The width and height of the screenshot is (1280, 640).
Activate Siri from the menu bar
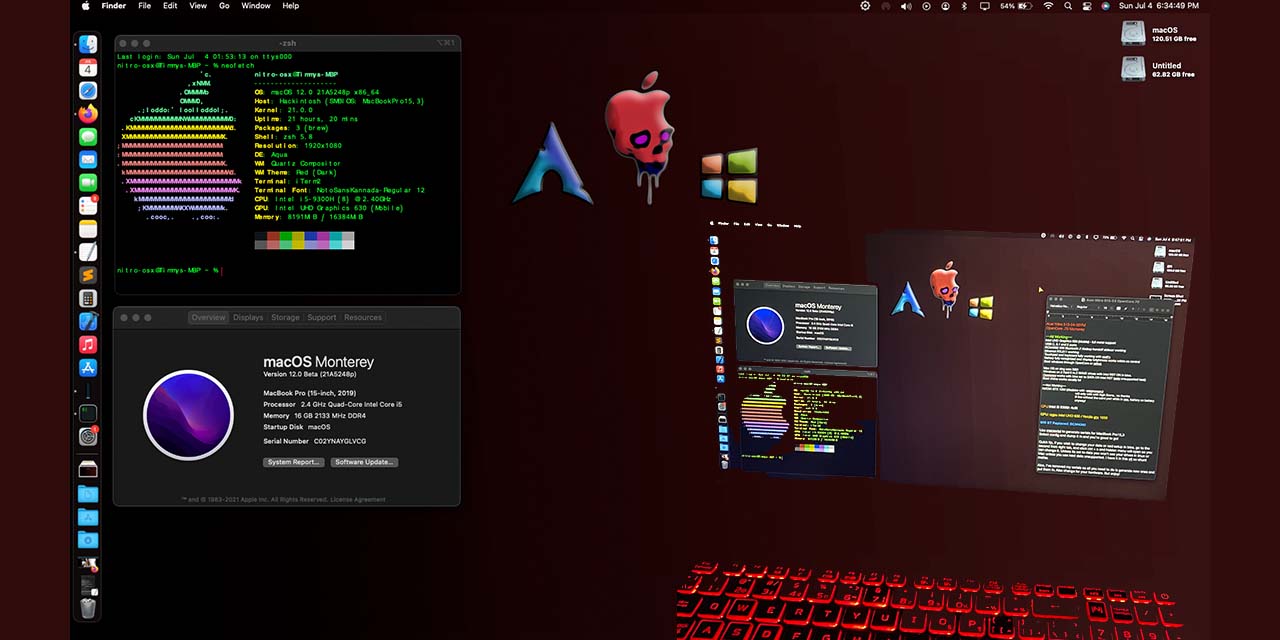tap(1105, 6)
